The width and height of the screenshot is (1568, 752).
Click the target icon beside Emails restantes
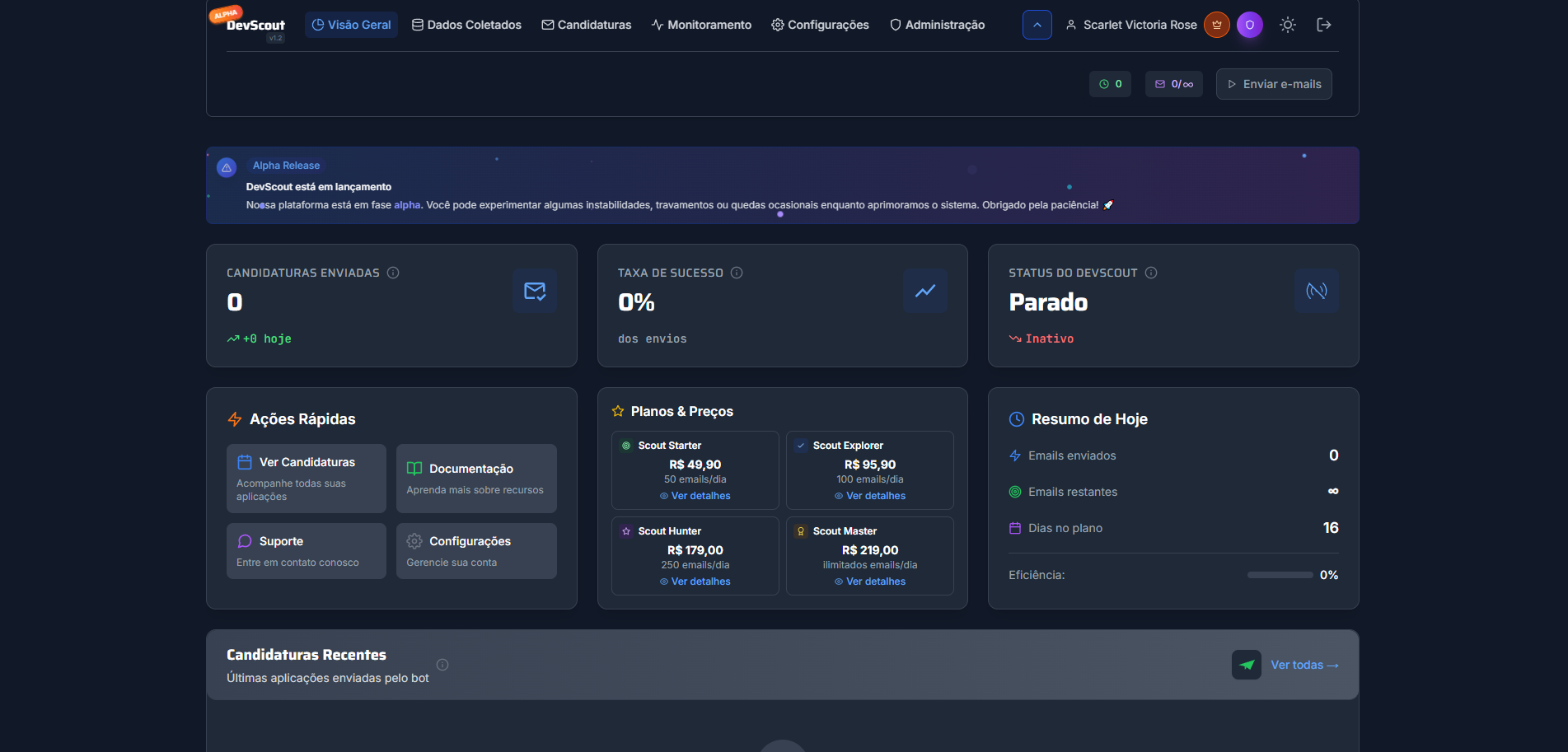[1015, 492]
